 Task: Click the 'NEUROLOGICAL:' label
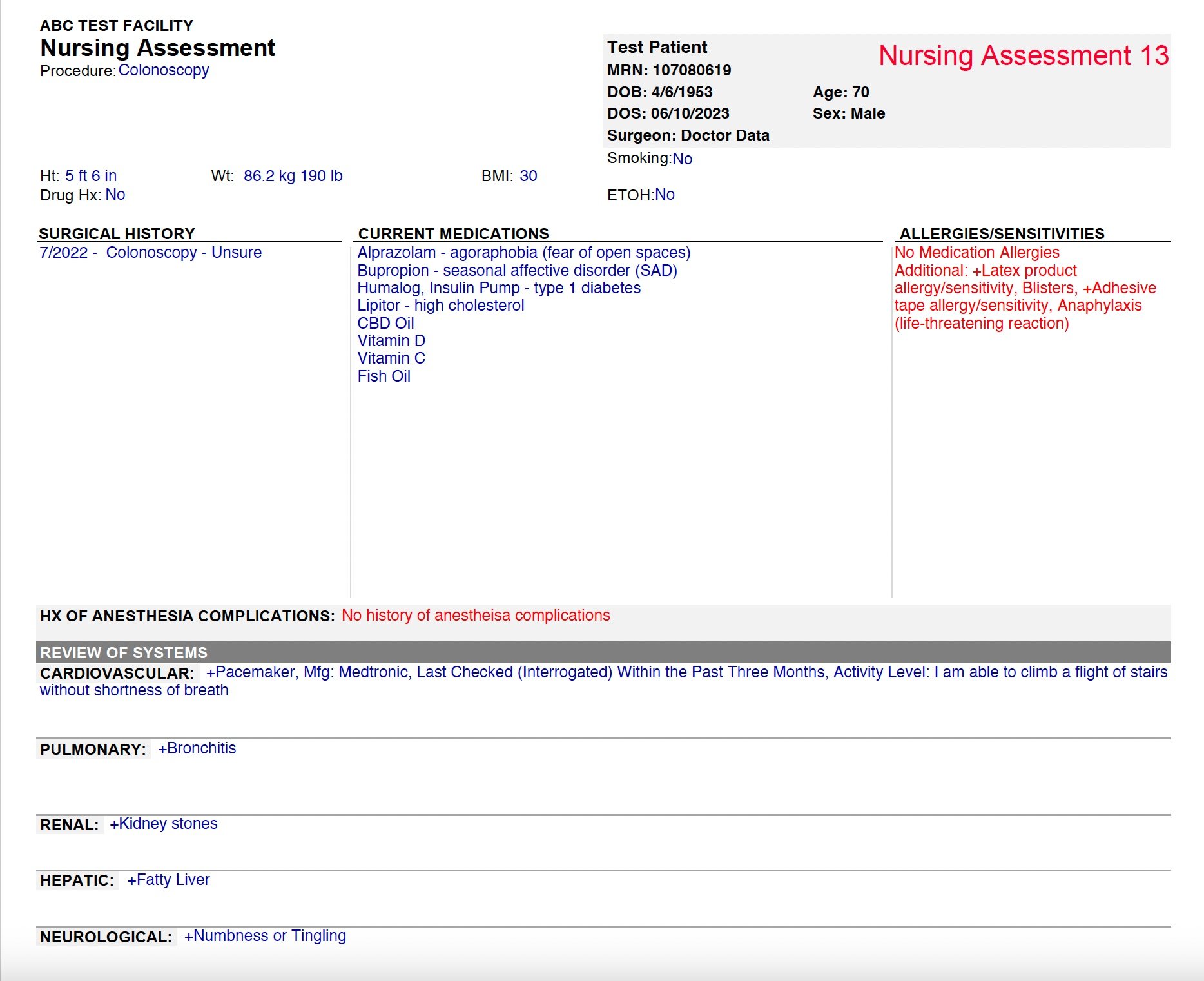click(x=106, y=937)
